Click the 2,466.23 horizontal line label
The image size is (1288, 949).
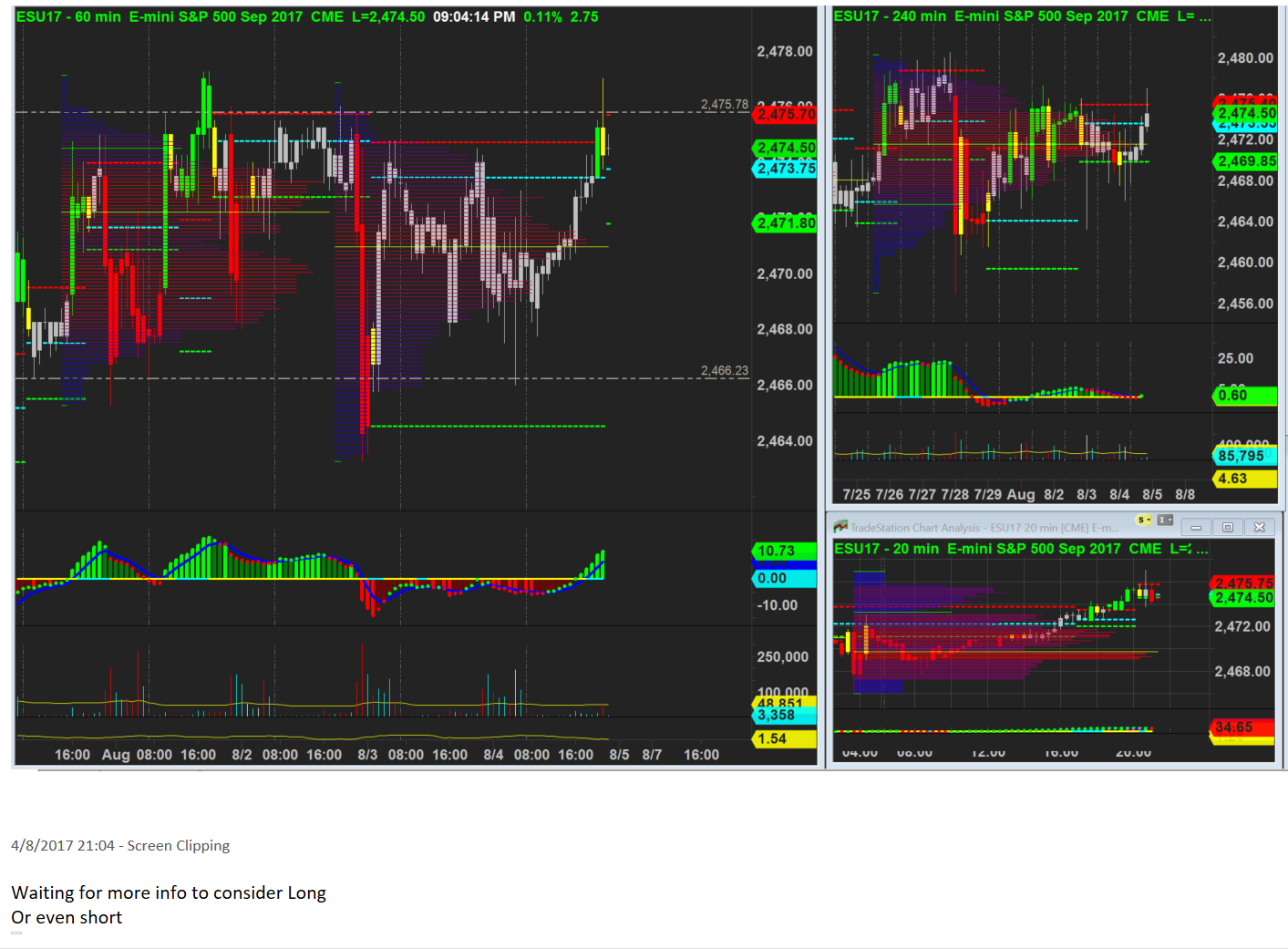click(x=725, y=370)
